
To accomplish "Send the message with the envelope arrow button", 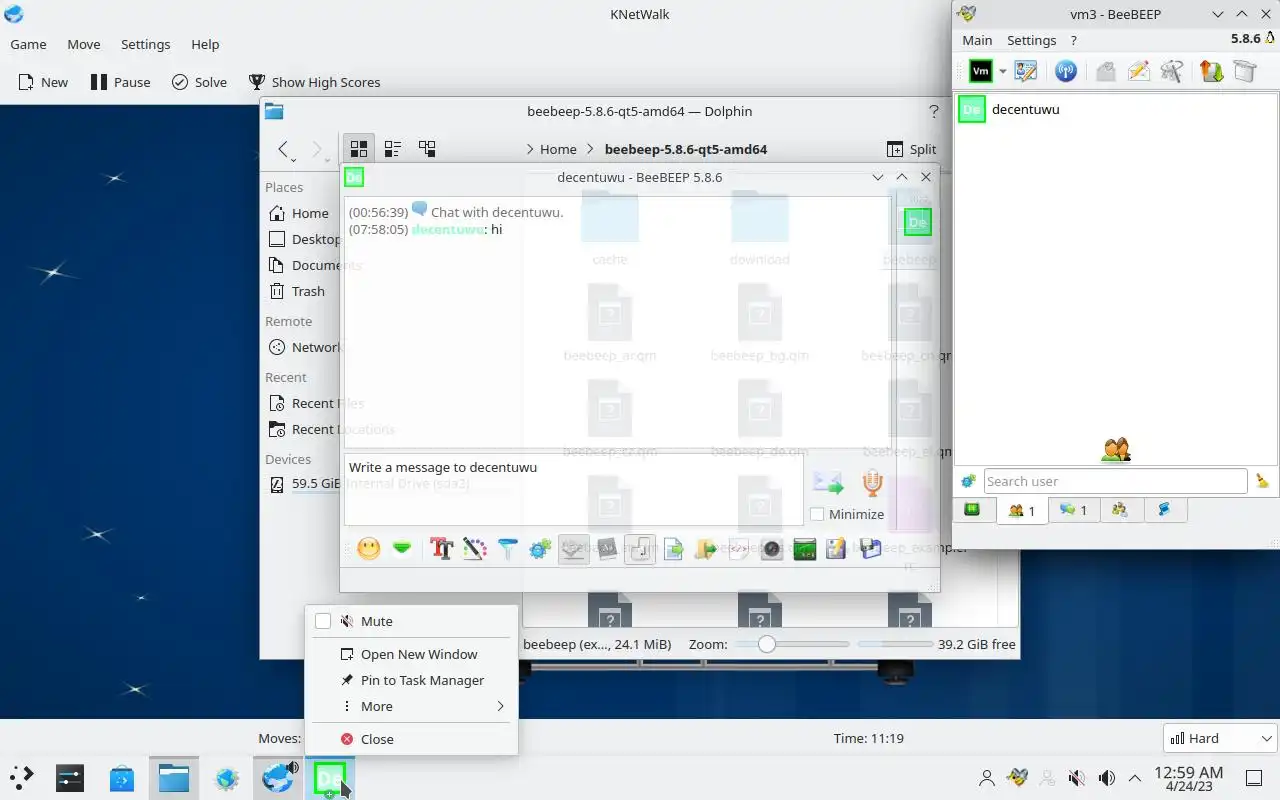I will point(828,483).
